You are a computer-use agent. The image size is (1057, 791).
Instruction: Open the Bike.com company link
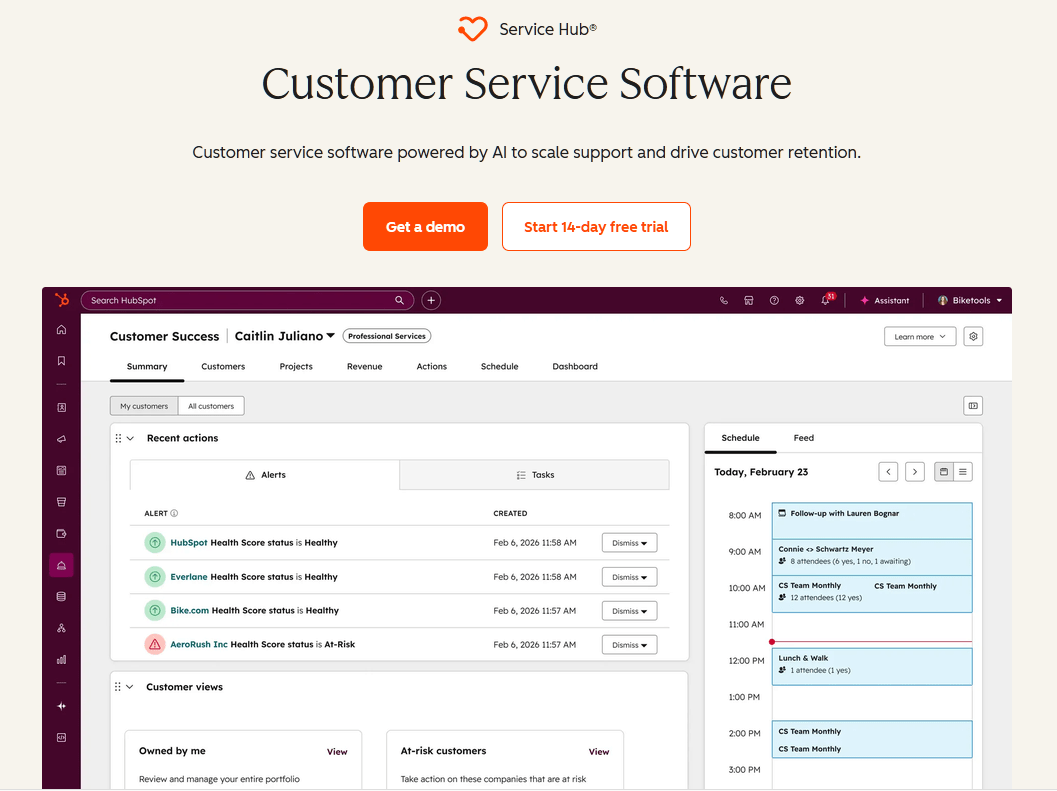tap(189, 611)
